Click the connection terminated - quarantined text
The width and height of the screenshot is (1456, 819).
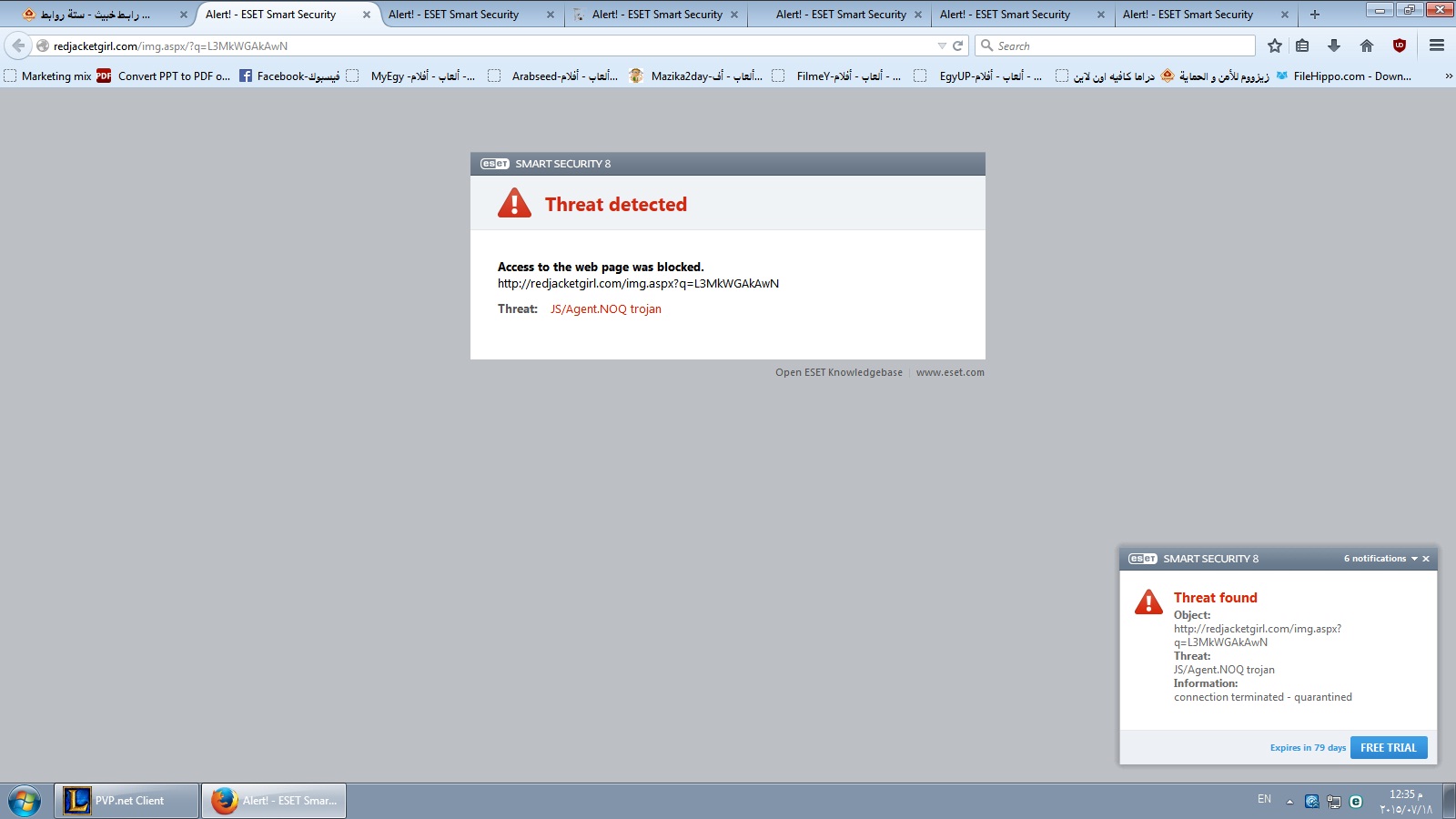click(1263, 697)
